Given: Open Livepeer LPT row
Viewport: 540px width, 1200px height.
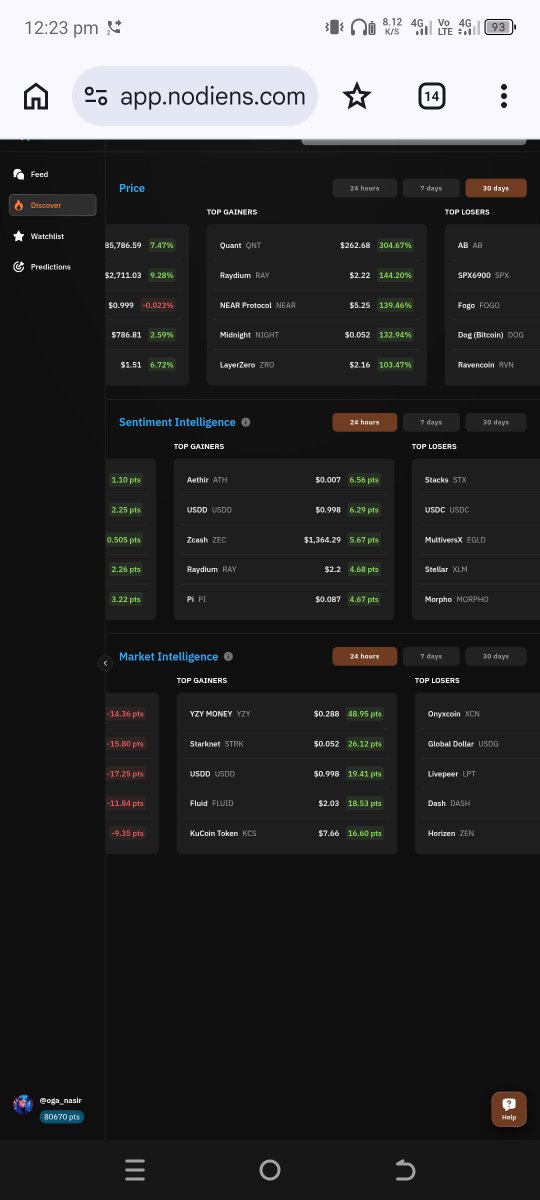Looking at the screenshot, I should (478, 774).
